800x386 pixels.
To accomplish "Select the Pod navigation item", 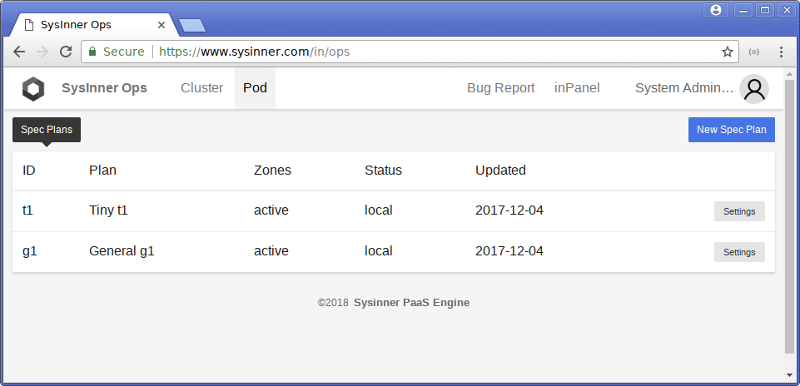I will pos(255,88).
